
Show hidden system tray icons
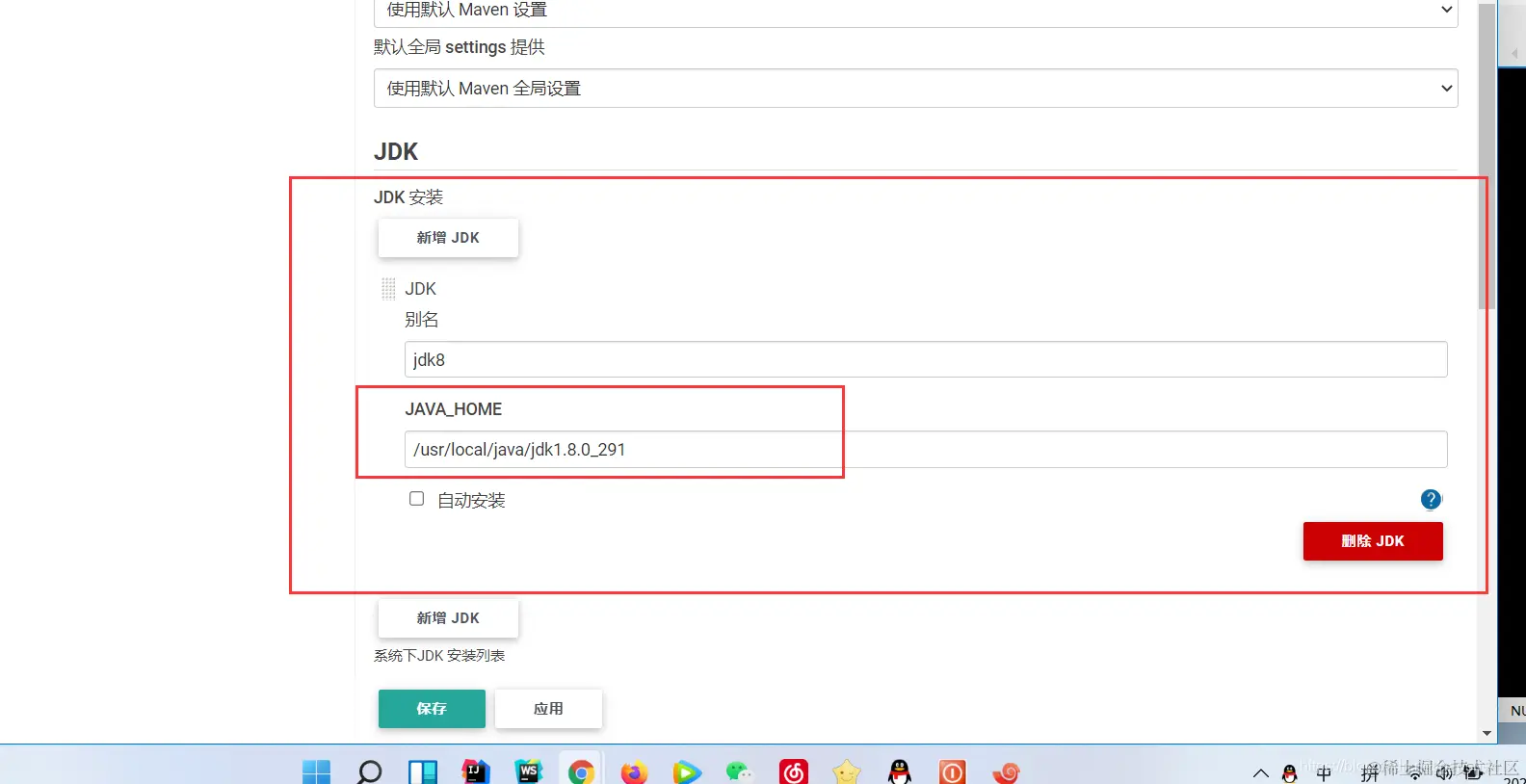(1261, 773)
